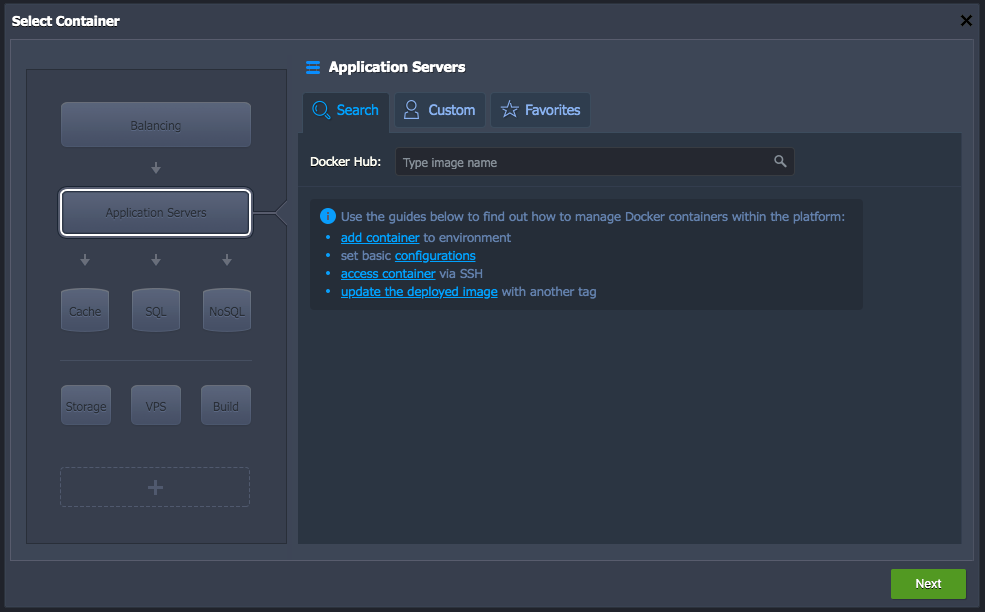Select the VPS node in the topology
This screenshot has height=612, width=985.
155,405
